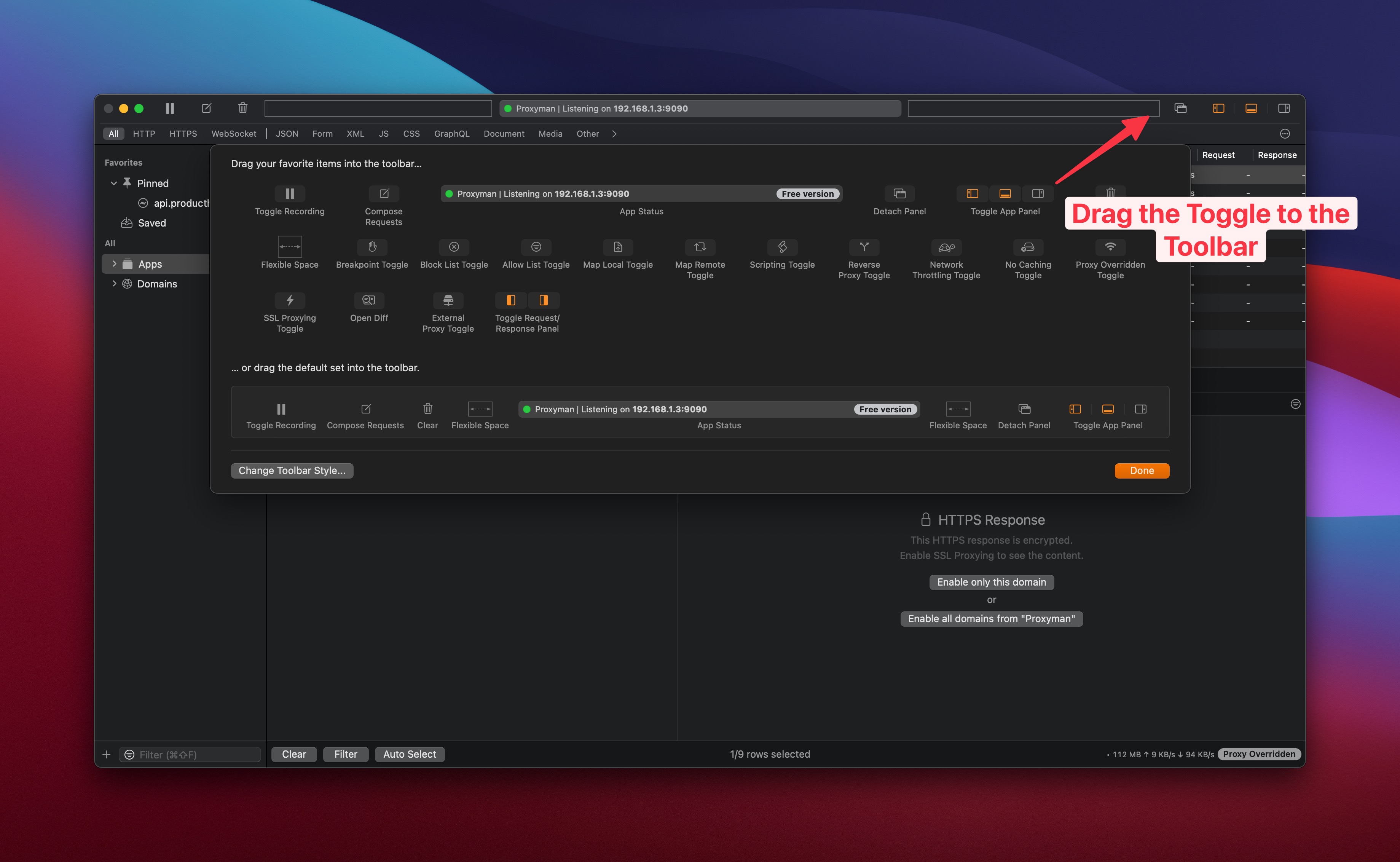
Task: Open the ellipsis options menu beside filter tabs
Action: 1285,133
